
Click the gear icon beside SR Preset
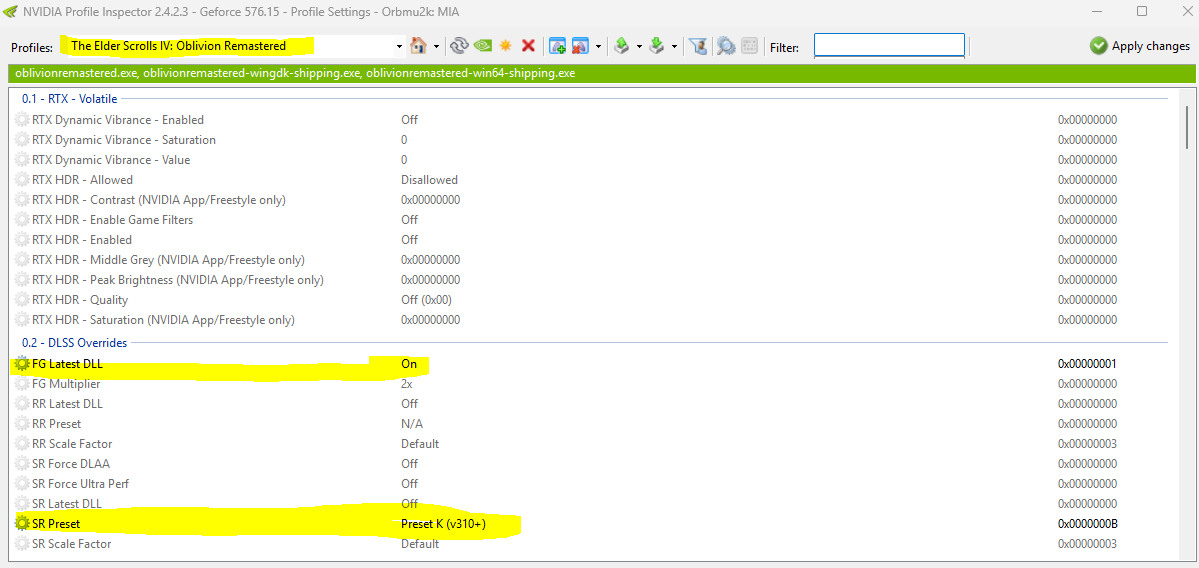coord(22,524)
